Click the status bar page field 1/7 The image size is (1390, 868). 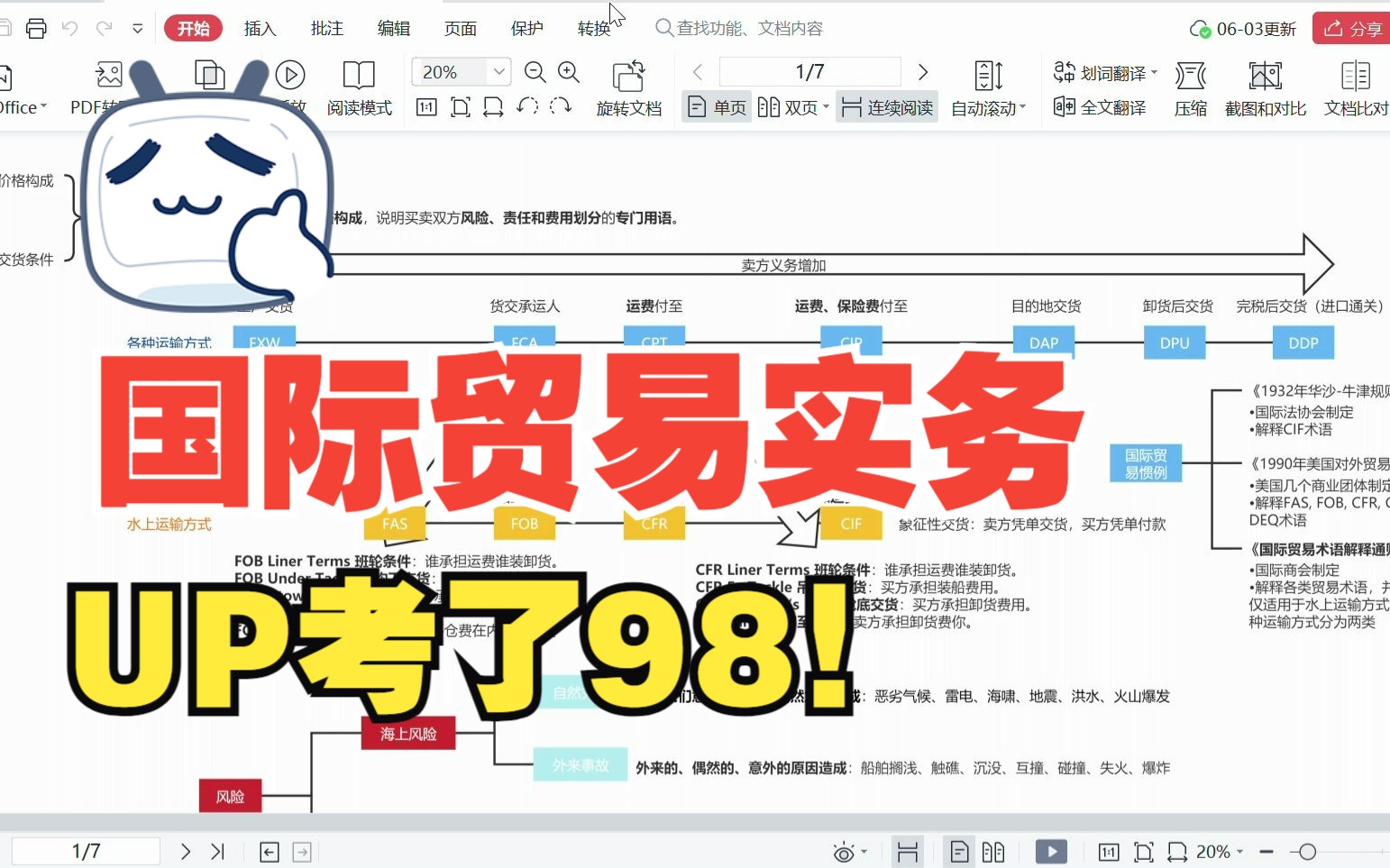pyautogui.click(x=87, y=851)
